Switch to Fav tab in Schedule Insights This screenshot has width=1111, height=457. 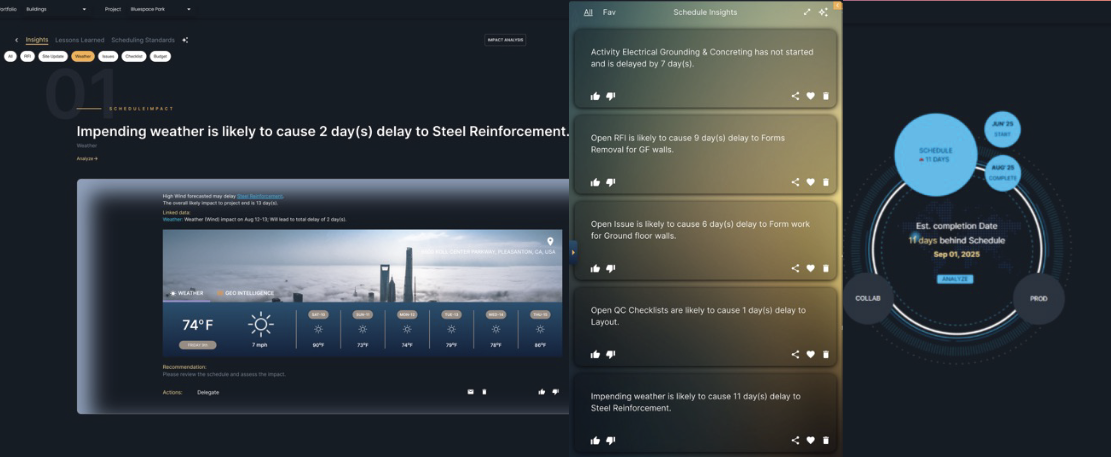pyautogui.click(x=609, y=12)
